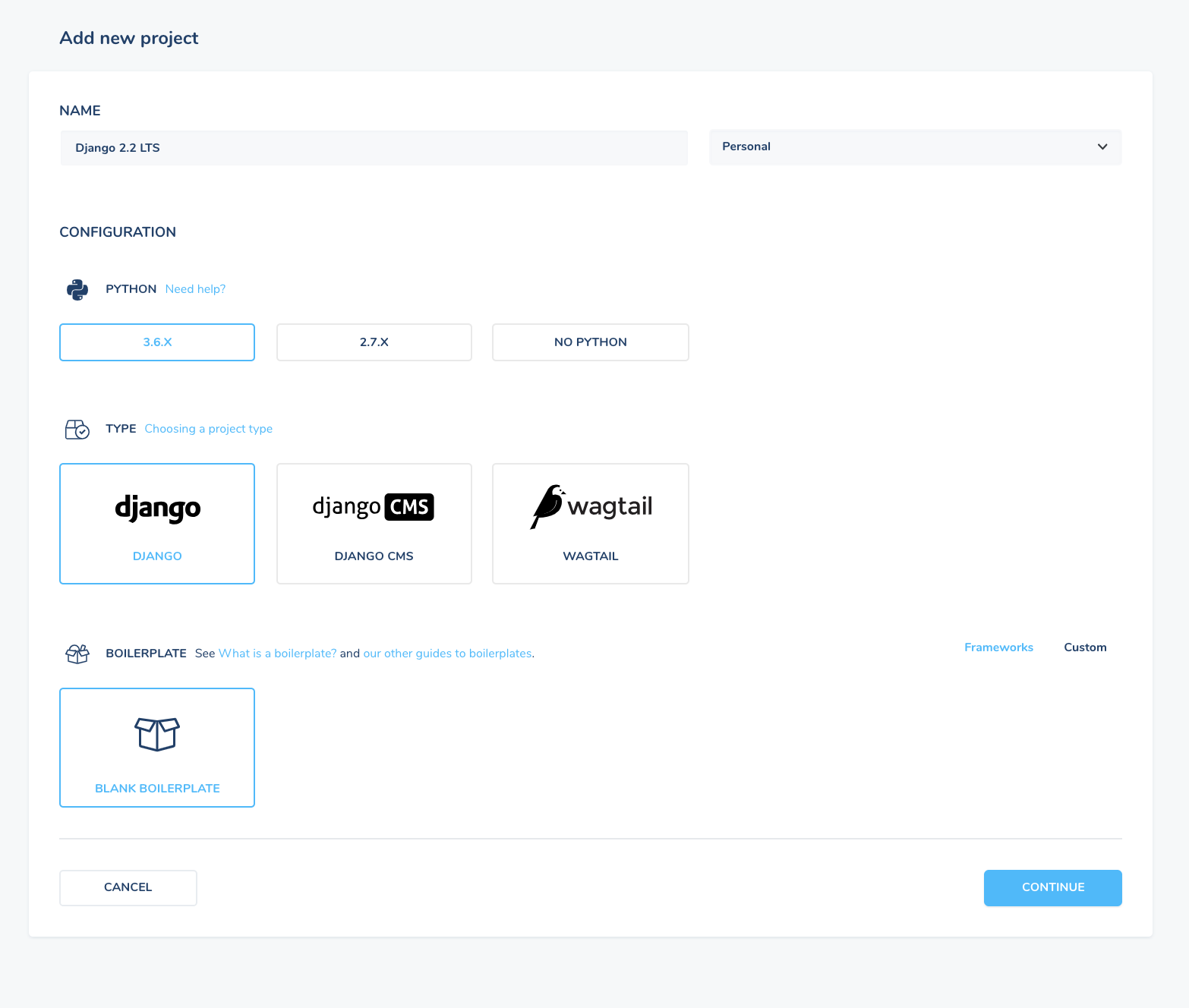Click the django logo in Django card
The image size is (1189, 1008).
(158, 509)
